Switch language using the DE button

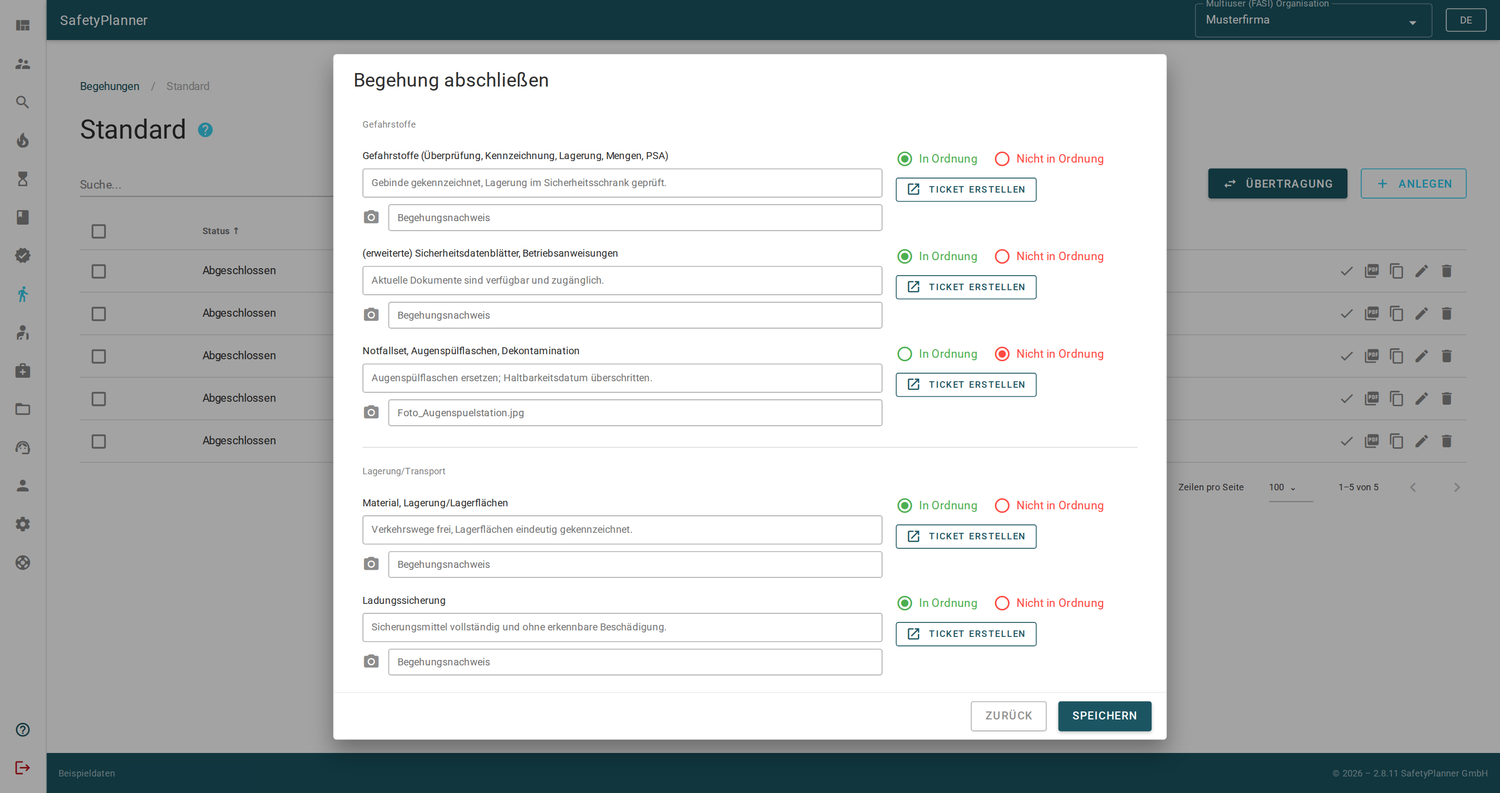1466,20
